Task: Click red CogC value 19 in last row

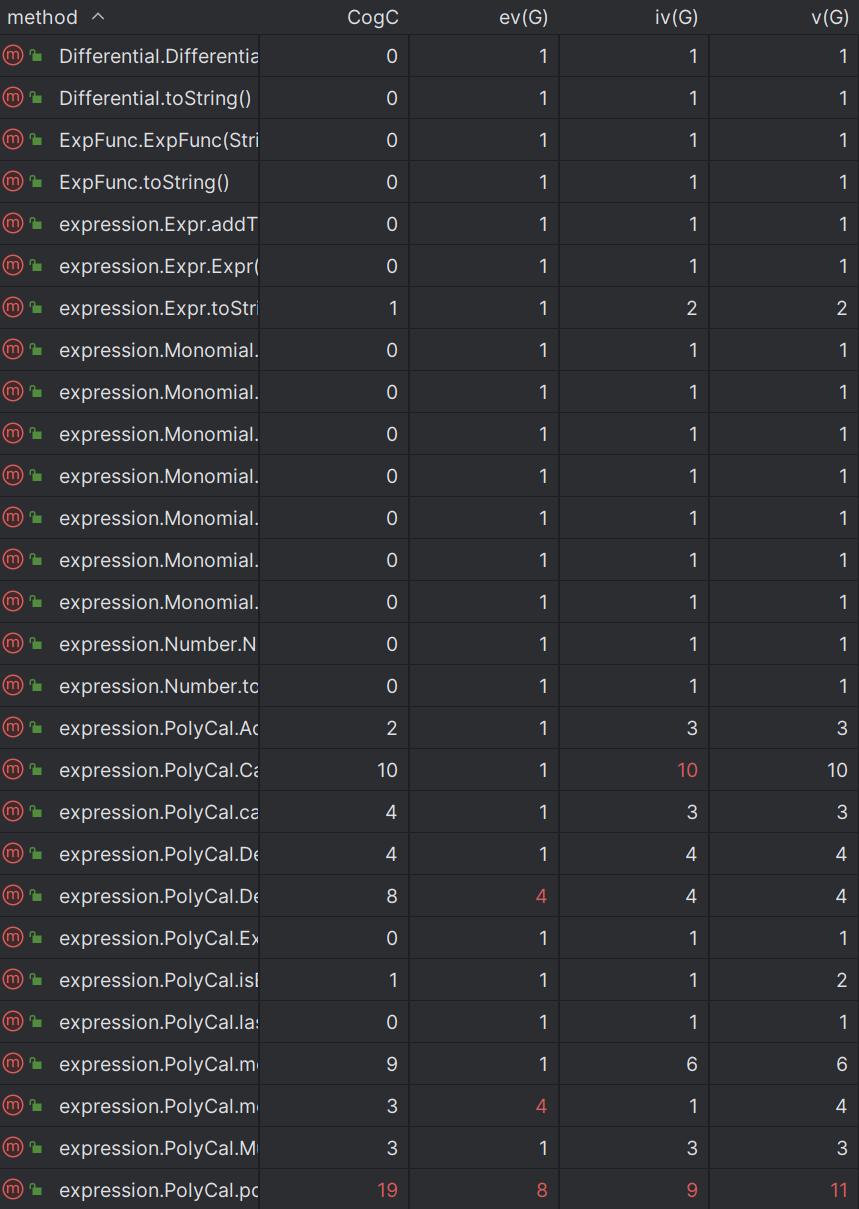Action: click(387, 1190)
